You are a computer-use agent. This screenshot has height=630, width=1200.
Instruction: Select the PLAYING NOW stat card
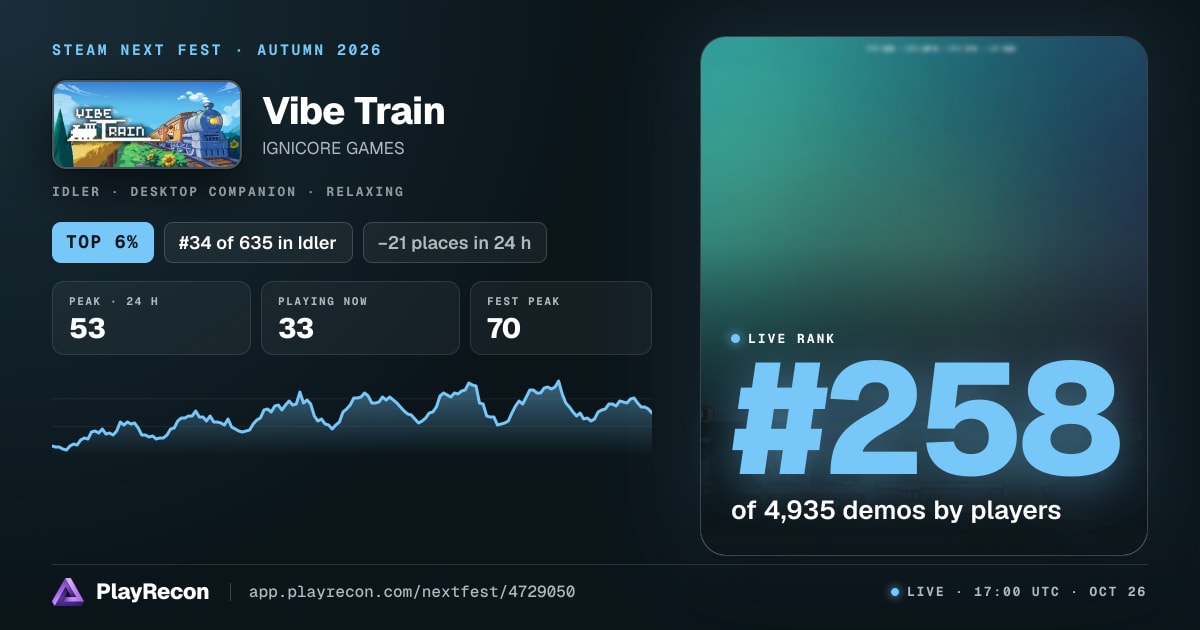click(360, 318)
